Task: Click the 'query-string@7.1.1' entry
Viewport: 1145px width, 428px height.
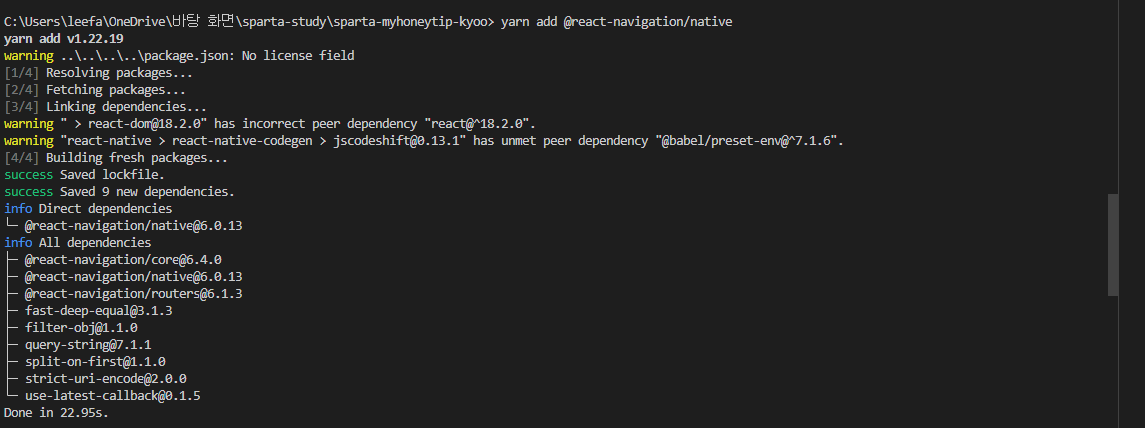Action: coord(88,345)
